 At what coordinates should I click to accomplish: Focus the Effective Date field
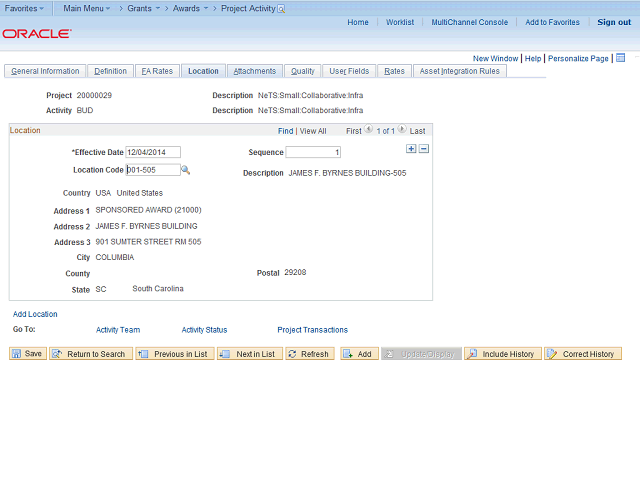153,152
